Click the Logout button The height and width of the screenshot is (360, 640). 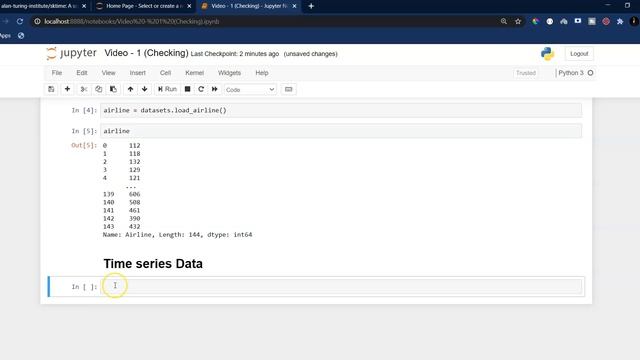tap(579, 53)
